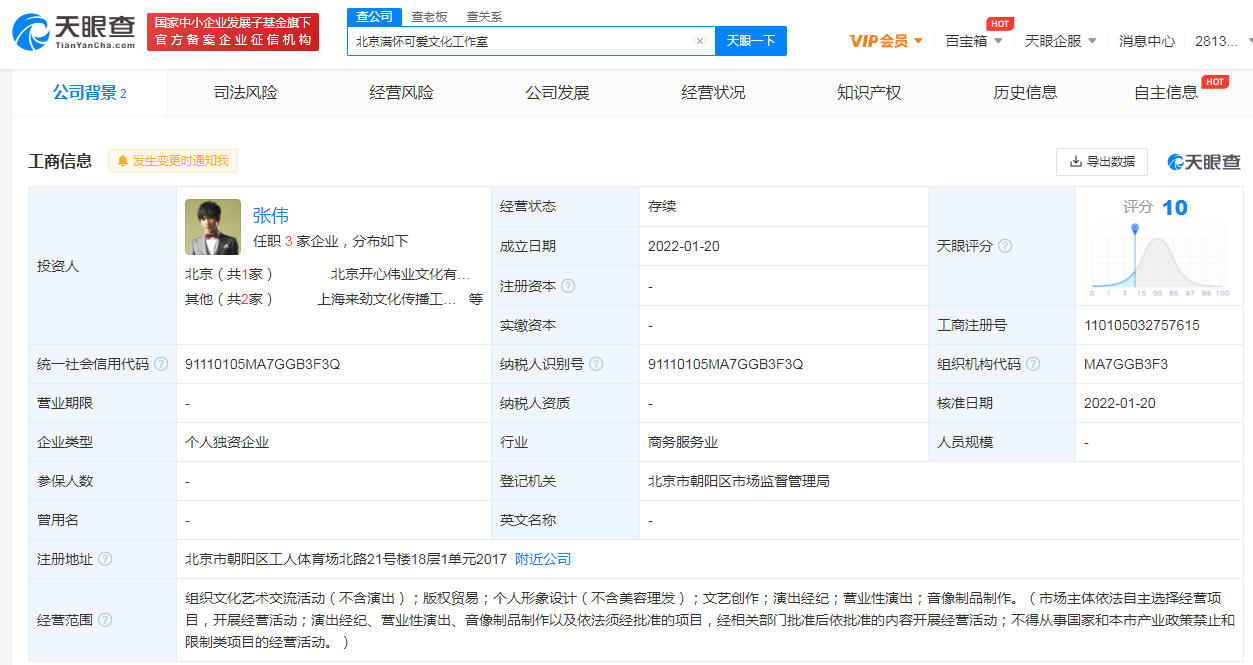Switch to the 查关系 search tab
Image resolution: width=1253 pixels, height=665 pixels.
click(x=485, y=17)
